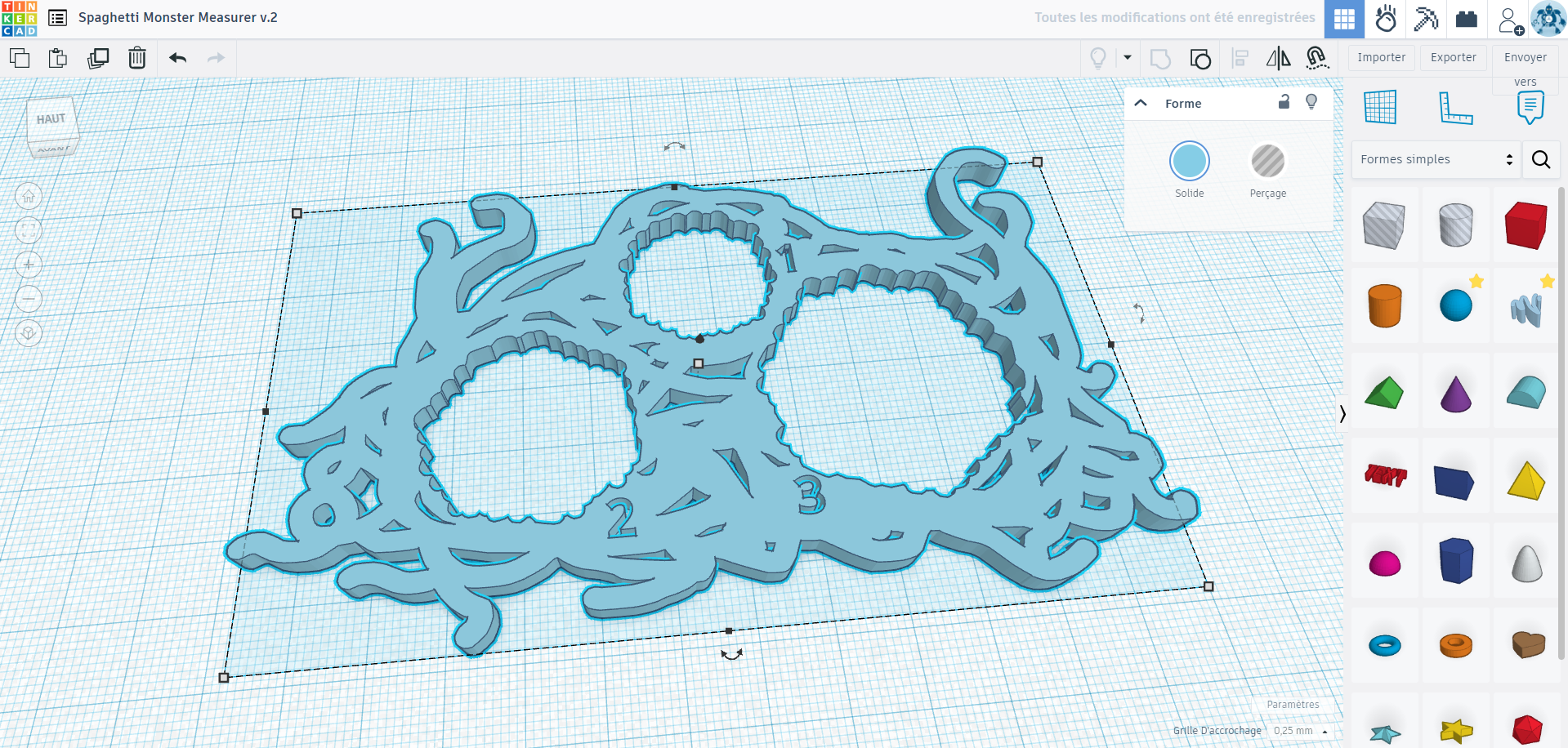Delete the selected shape with trash icon
This screenshot has width=1568, height=748.
coord(137,58)
